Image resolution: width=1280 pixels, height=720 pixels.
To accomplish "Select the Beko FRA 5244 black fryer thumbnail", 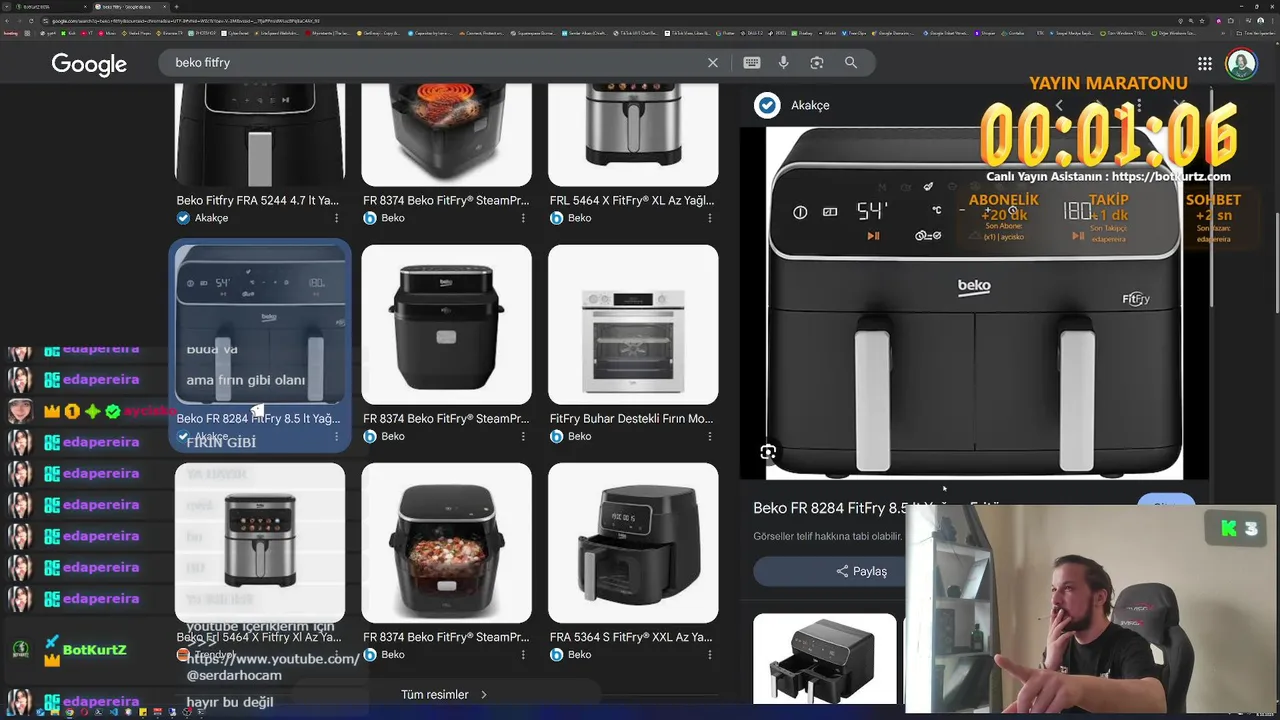I will (260, 135).
